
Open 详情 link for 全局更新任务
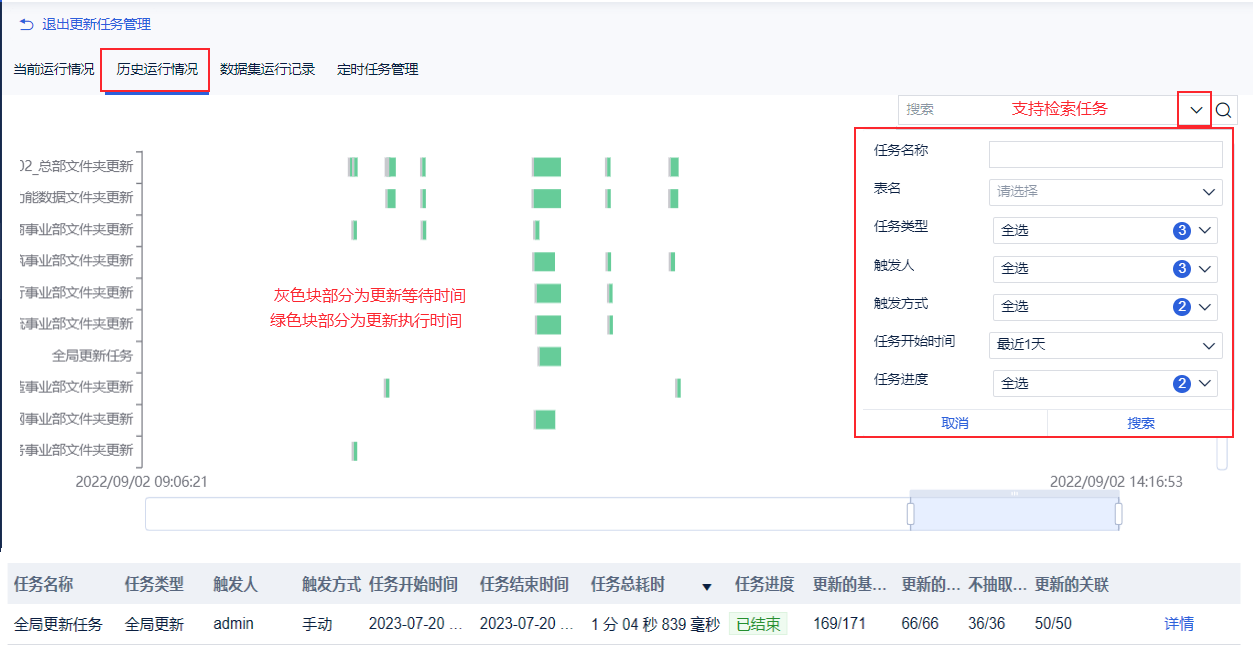pyautogui.click(x=1179, y=624)
